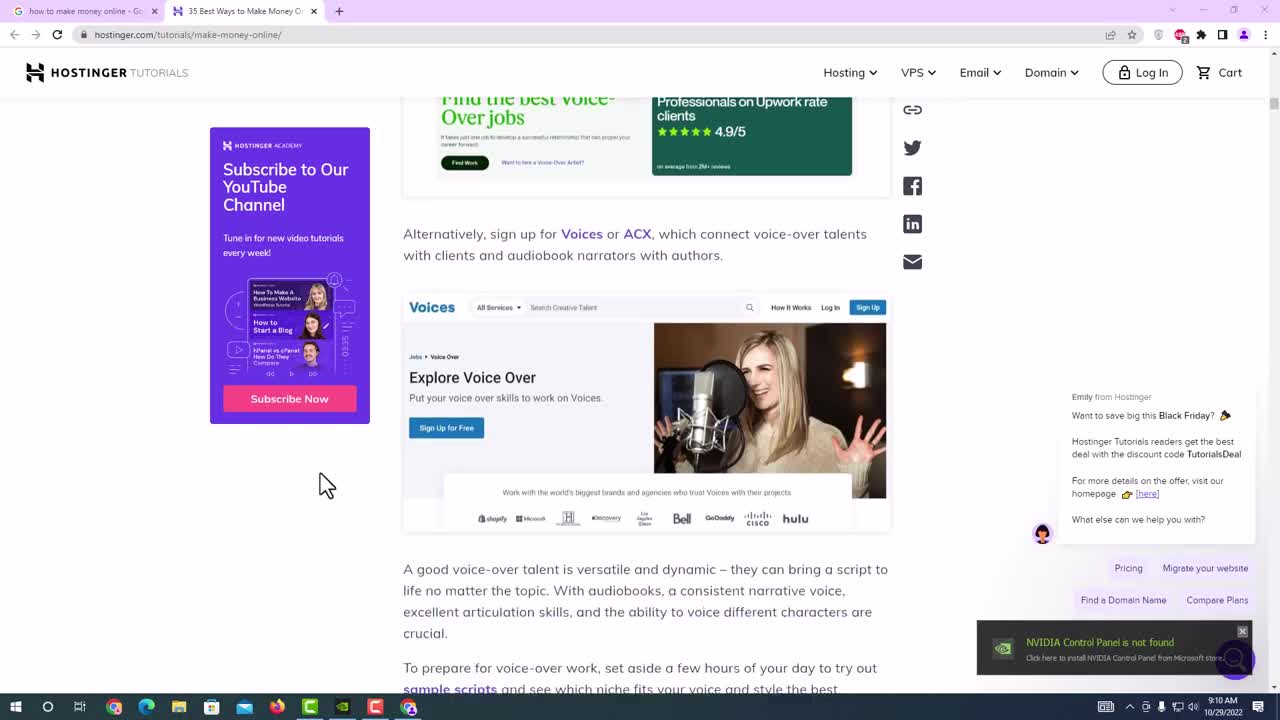Reload the page
This screenshot has height=720, width=1280.
pos(57,34)
